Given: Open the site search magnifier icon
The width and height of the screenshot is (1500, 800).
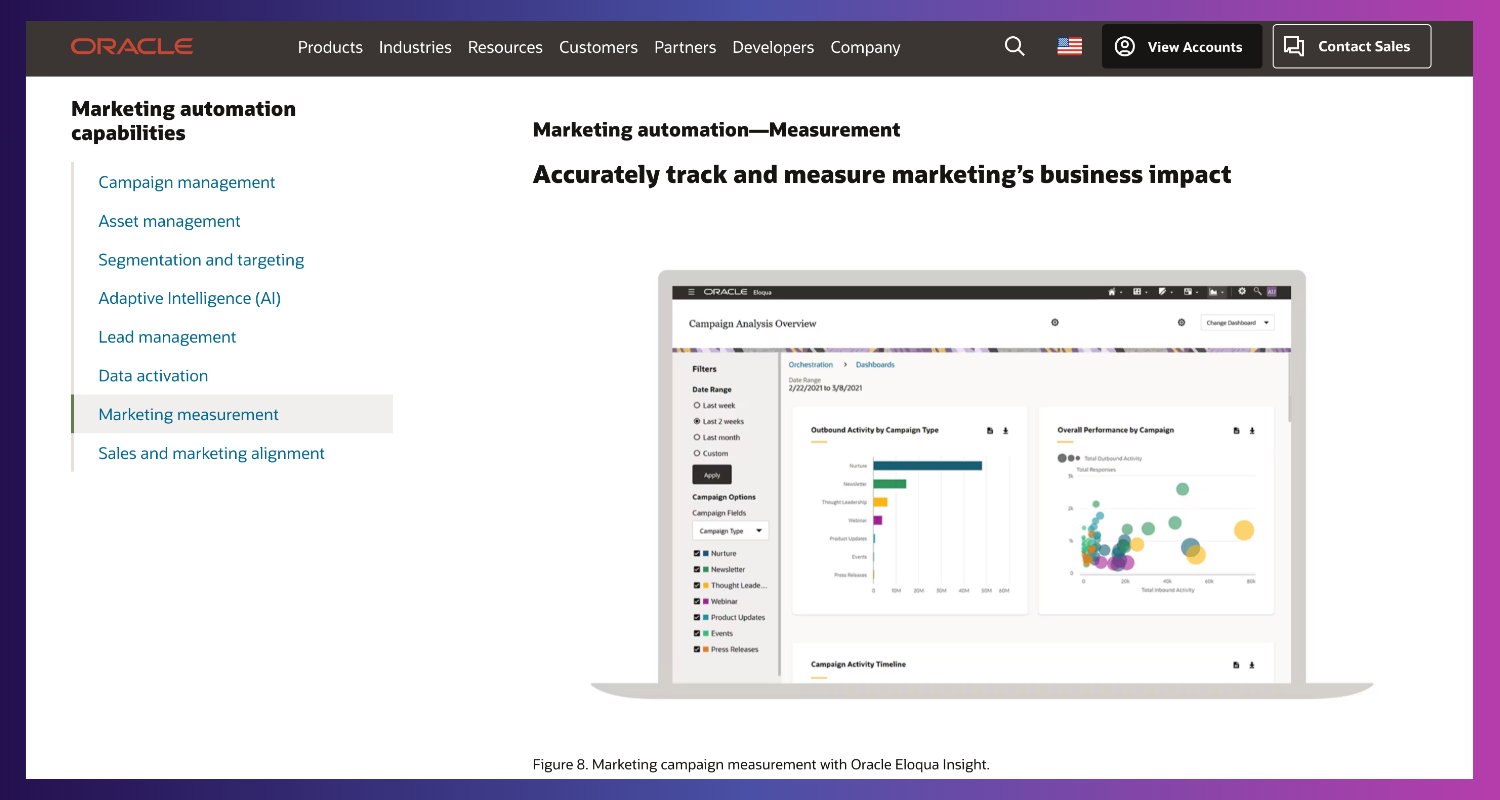Looking at the screenshot, I should tap(1014, 46).
